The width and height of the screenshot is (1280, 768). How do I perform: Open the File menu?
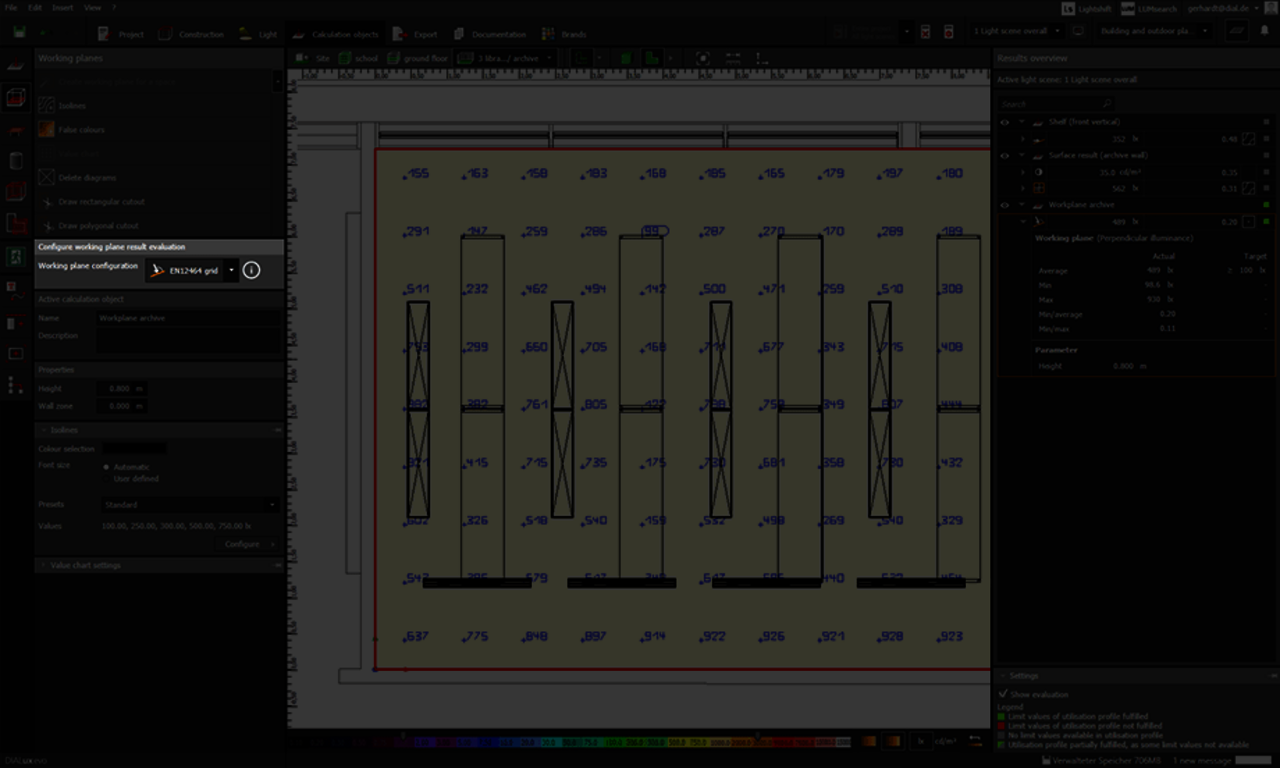[11, 8]
